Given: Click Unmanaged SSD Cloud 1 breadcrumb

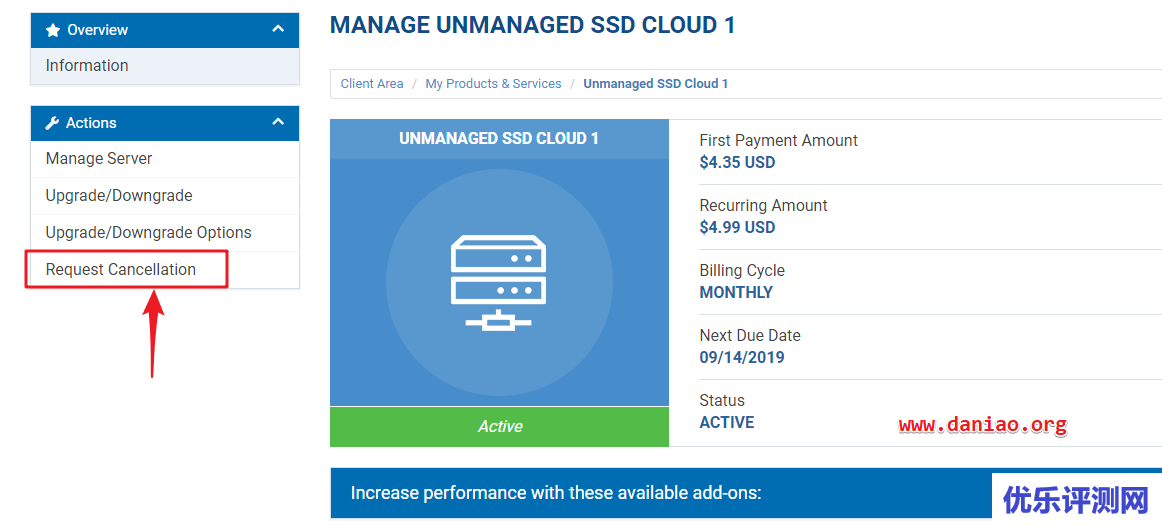Looking at the screenshot, I should pos(655,84).
